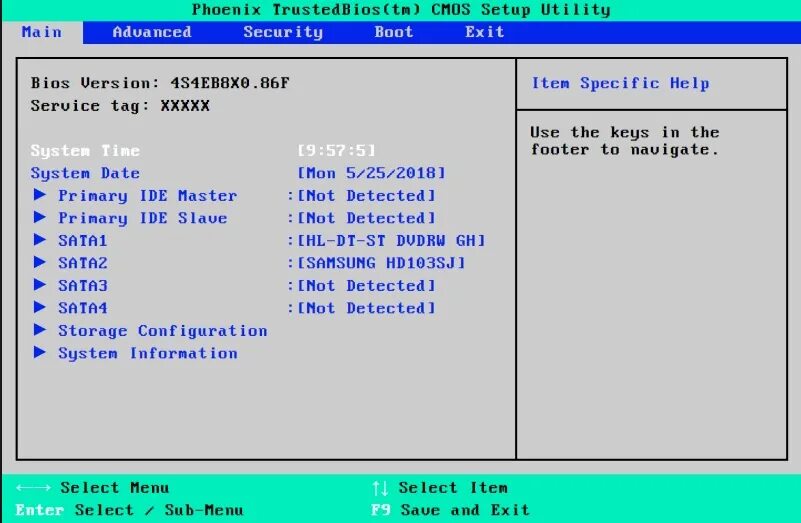
Task: Click the F9 key footer label
Action: coord(381,510)
